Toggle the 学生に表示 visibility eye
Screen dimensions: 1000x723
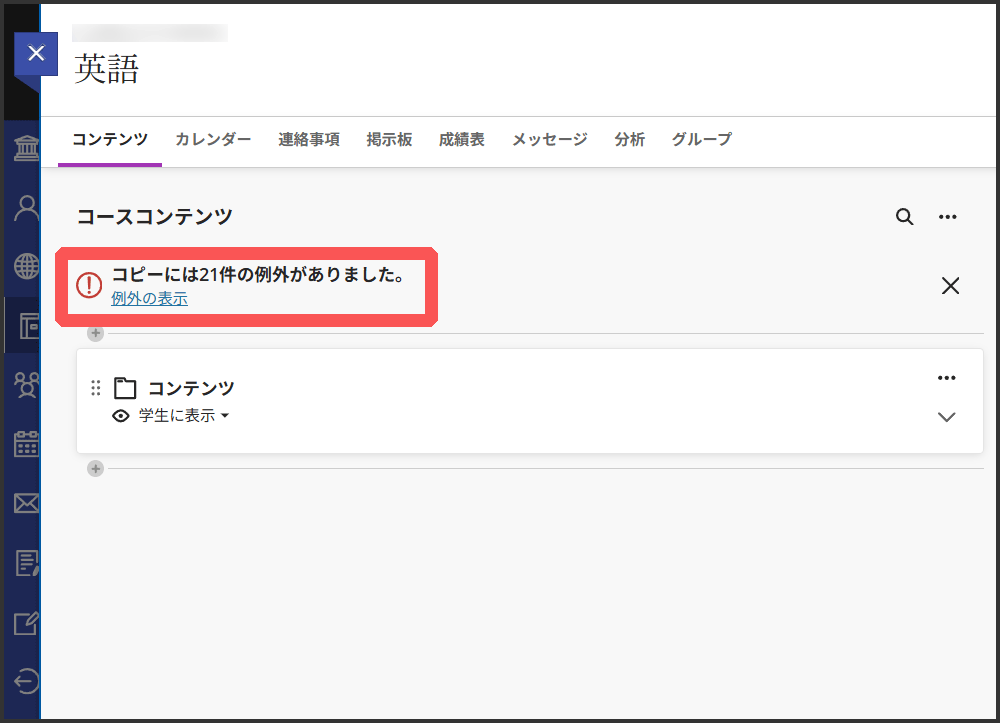point(121,416)
